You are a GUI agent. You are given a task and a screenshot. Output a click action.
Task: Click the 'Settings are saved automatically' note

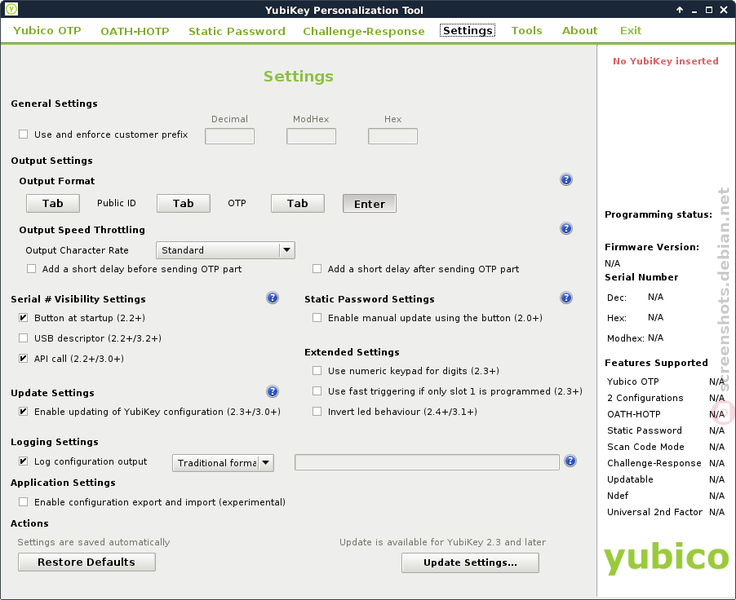tap(93, 542)
